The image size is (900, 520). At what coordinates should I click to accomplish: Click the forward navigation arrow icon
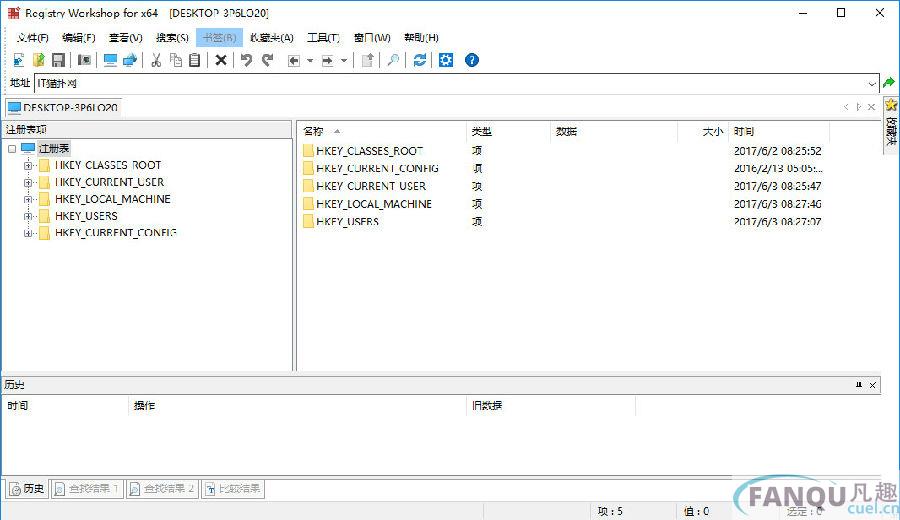(328, 60)
